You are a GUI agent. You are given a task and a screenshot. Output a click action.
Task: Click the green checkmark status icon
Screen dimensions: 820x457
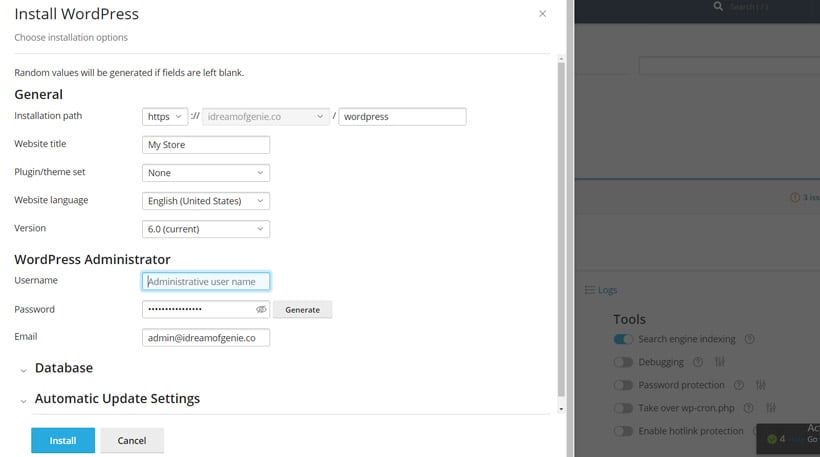pyautogui.click(x=772, y=439)
